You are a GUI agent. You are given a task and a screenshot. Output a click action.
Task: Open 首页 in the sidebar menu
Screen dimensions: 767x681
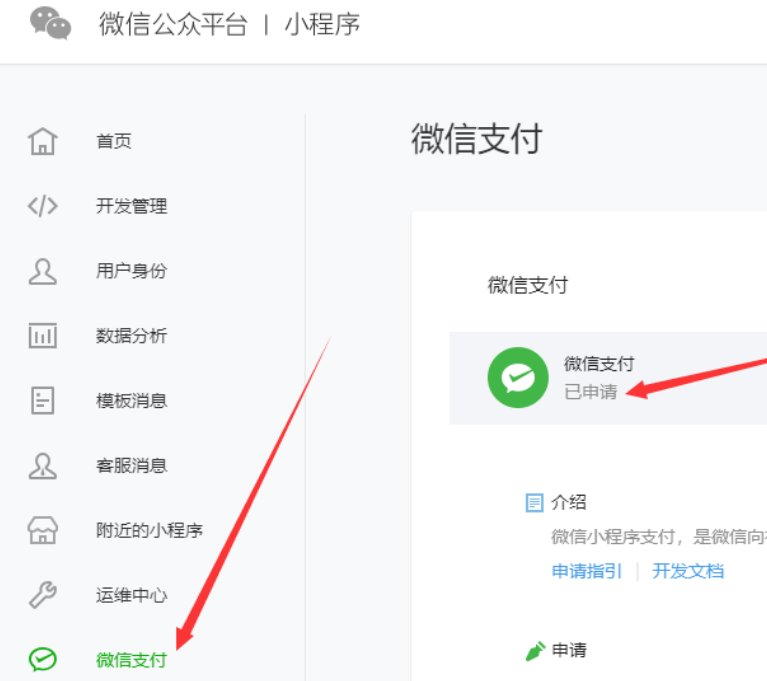(x=114, y=141)
